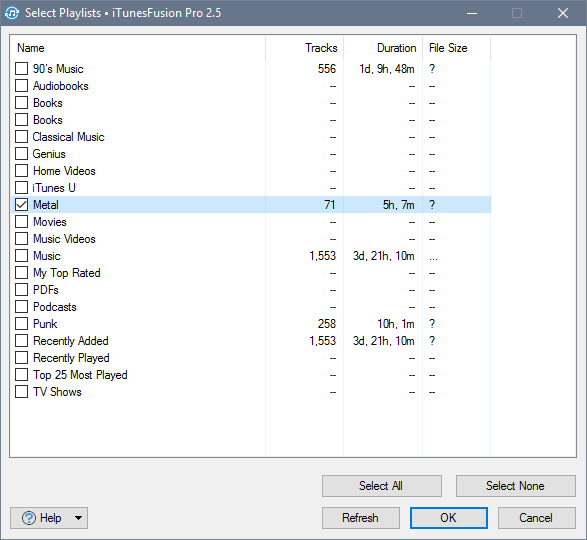This screenshot has height=540, width=587.
Task: Click the Genius playlist name
Action: tap(49, 154)
